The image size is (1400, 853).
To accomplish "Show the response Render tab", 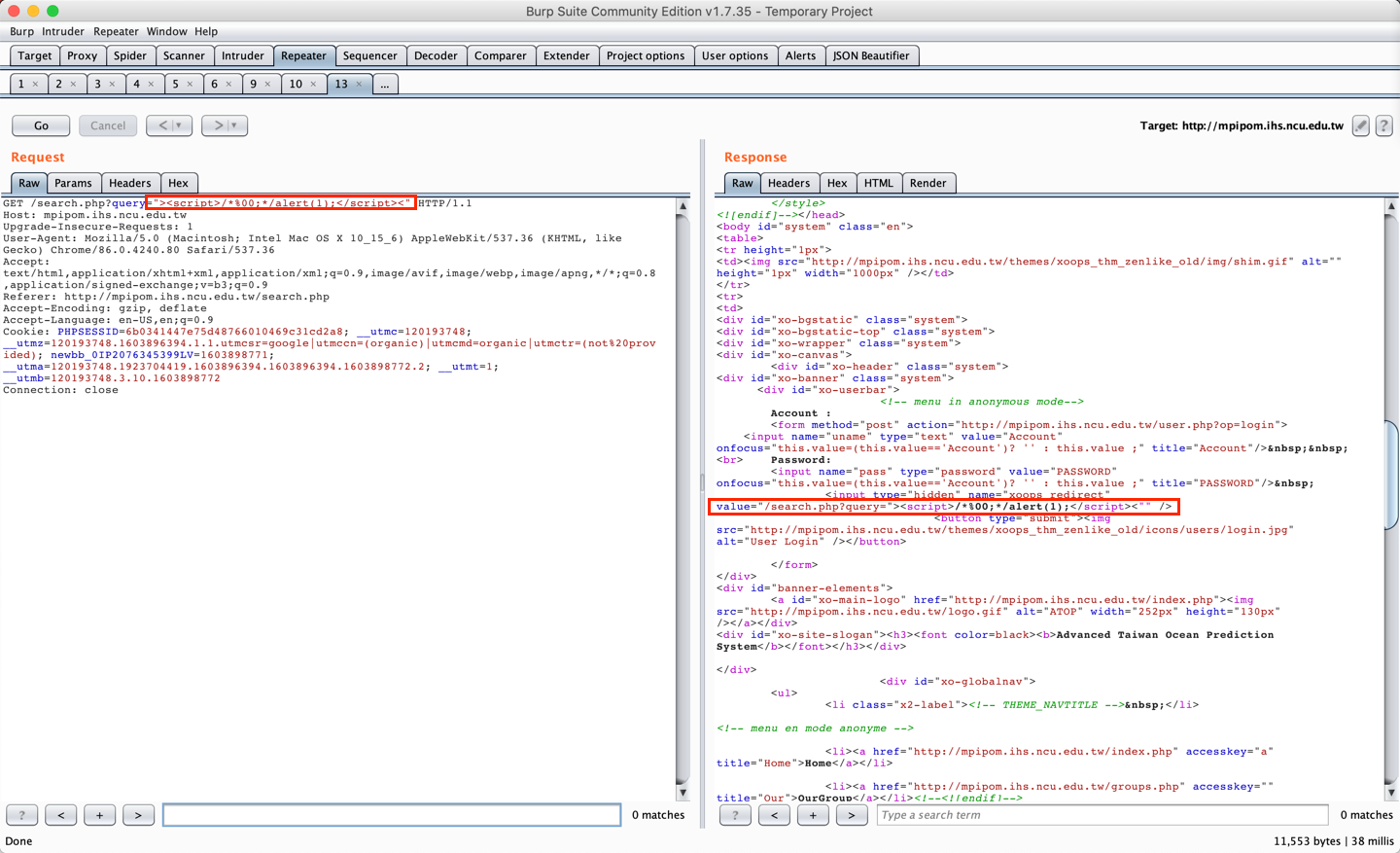I will [927, 183].
